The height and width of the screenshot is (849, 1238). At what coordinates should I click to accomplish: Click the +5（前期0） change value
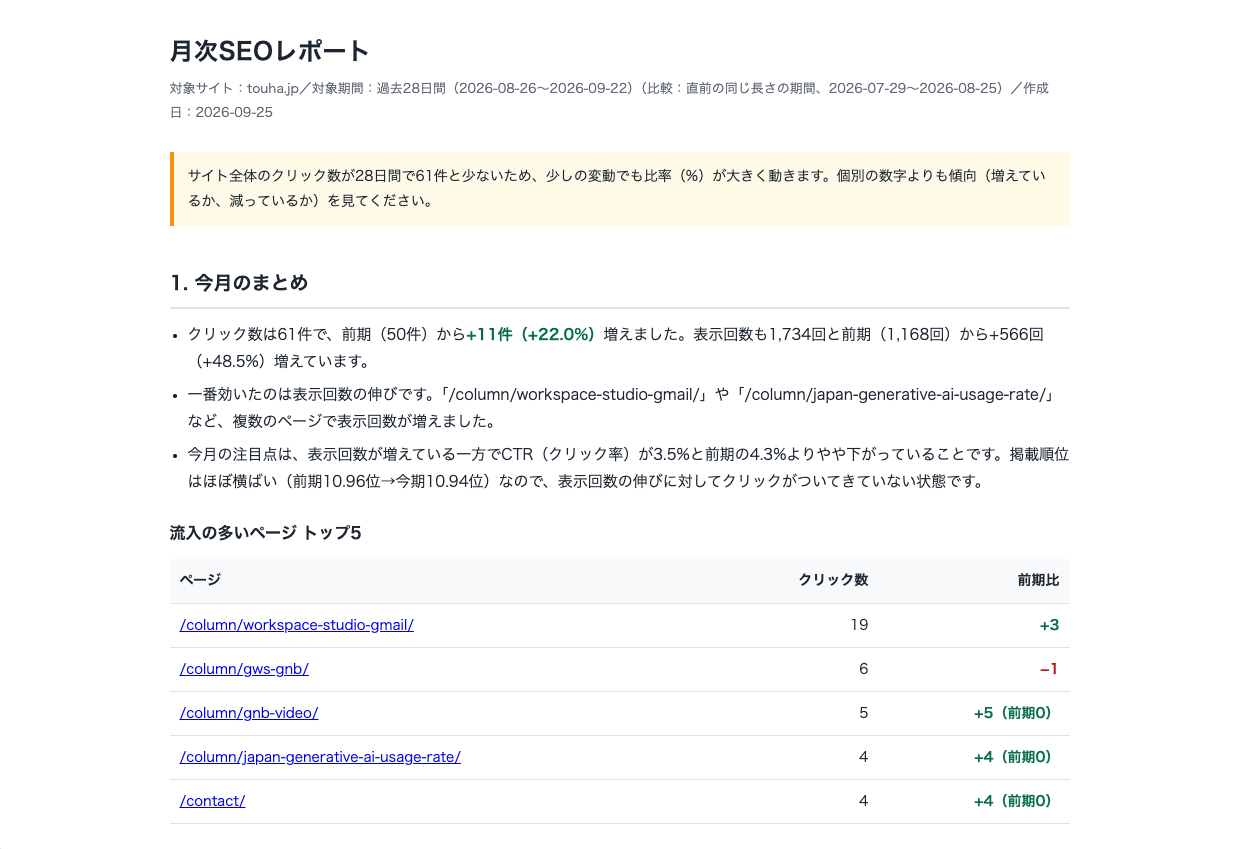(1016, 713)
